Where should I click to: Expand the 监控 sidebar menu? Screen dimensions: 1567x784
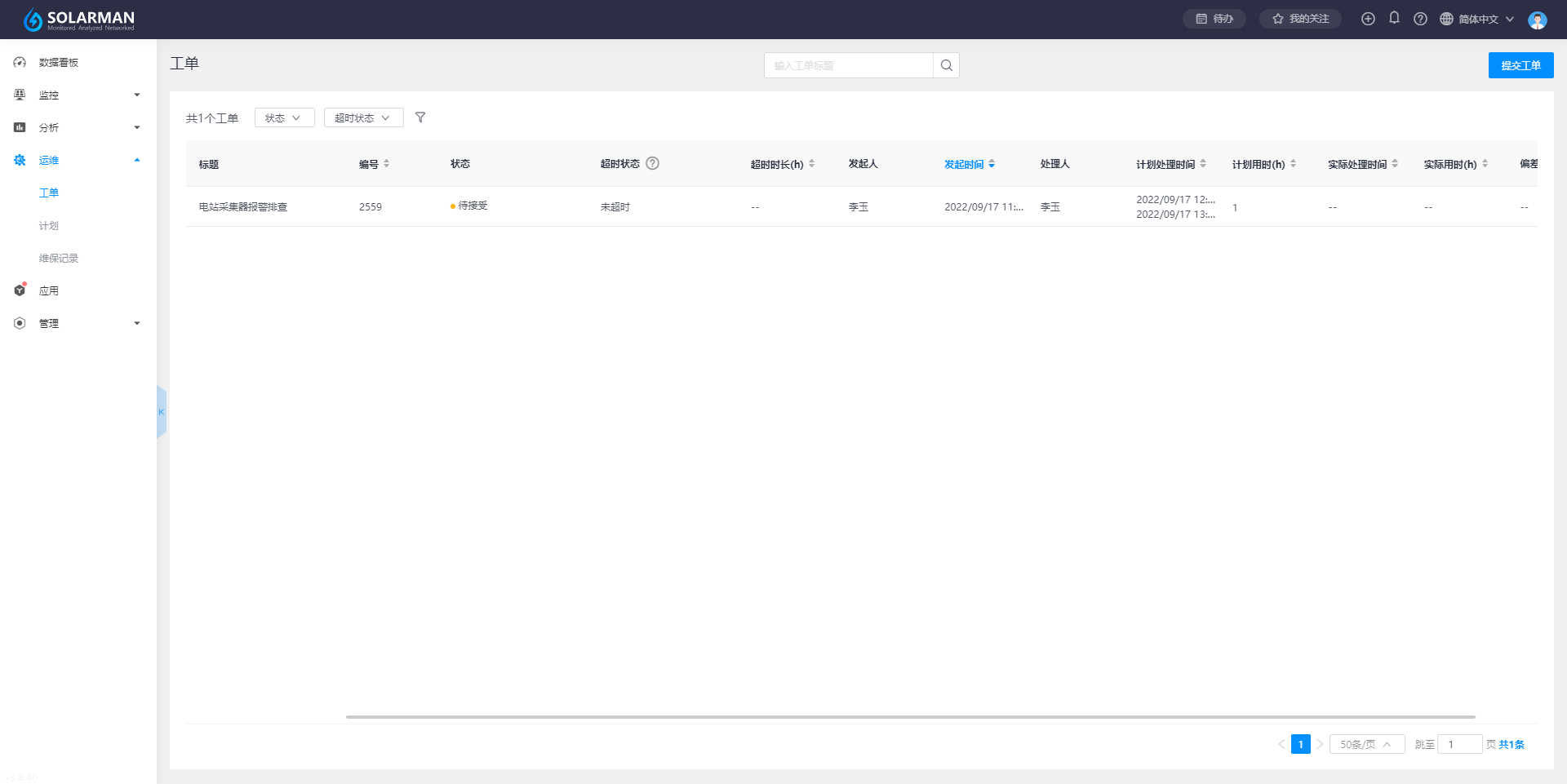tap(78, 95)
